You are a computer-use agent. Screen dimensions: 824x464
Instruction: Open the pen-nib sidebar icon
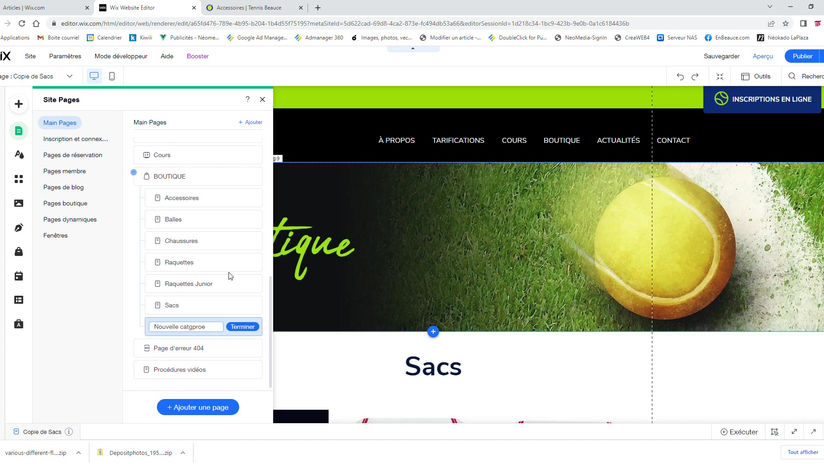point(19,228)
